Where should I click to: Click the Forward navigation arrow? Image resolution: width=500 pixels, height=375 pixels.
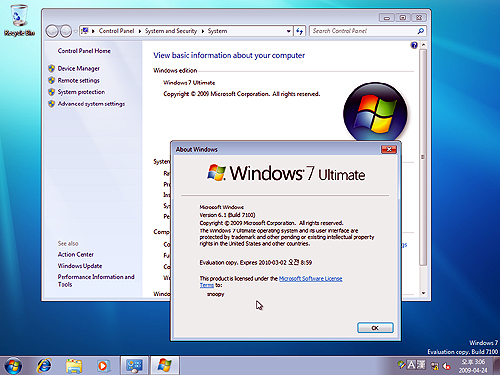tap(66, 31)
